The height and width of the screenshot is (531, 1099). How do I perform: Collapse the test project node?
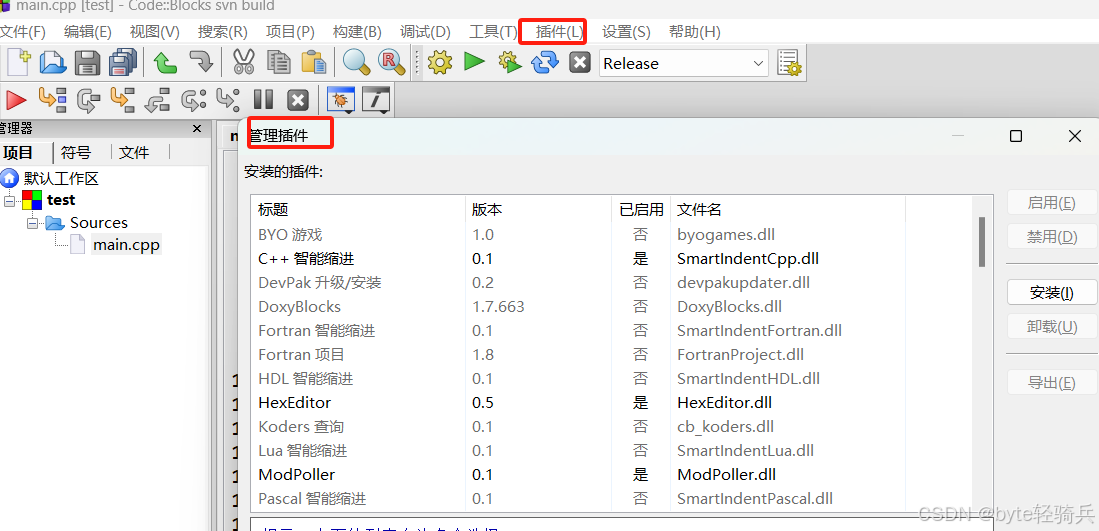(9, 200)
